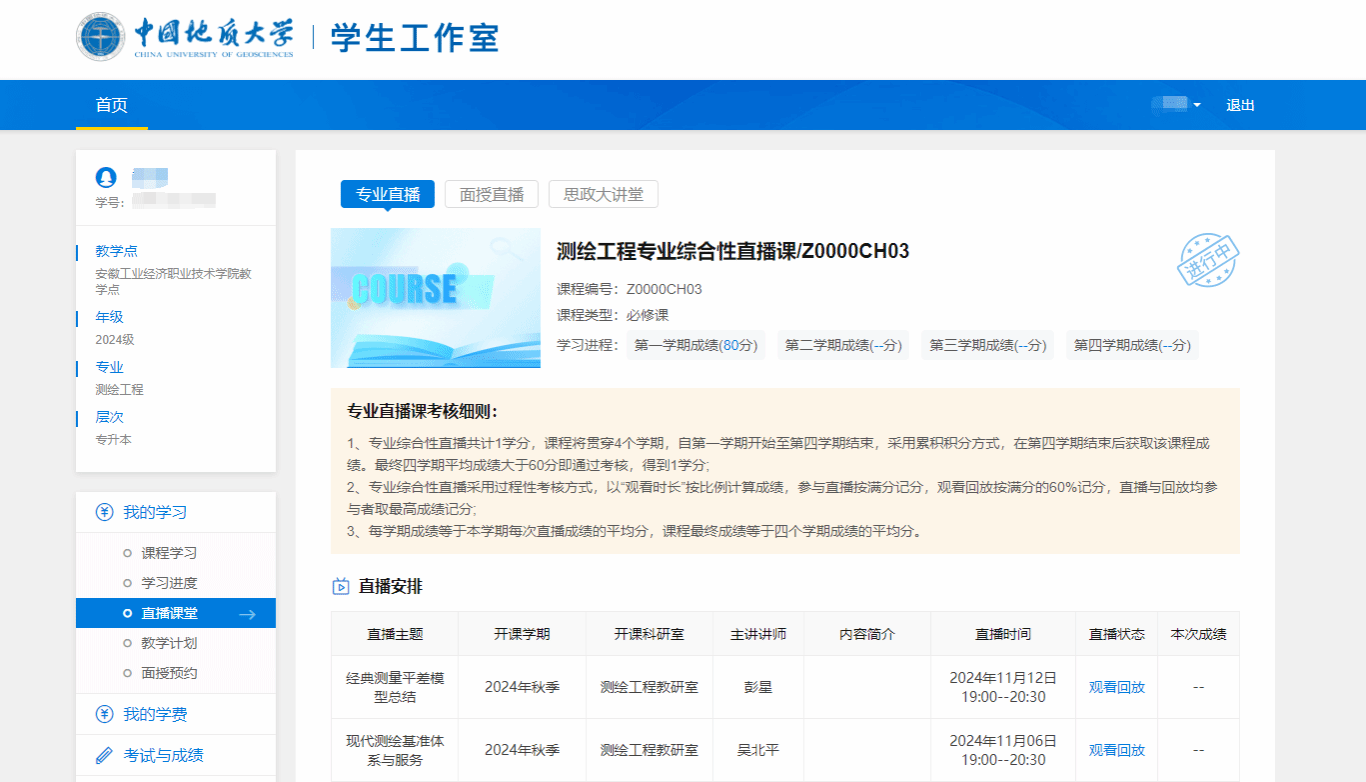The image size is (1366, 782).
Task: Click the 直播安排 TV play icon
Action: point(341,587)
